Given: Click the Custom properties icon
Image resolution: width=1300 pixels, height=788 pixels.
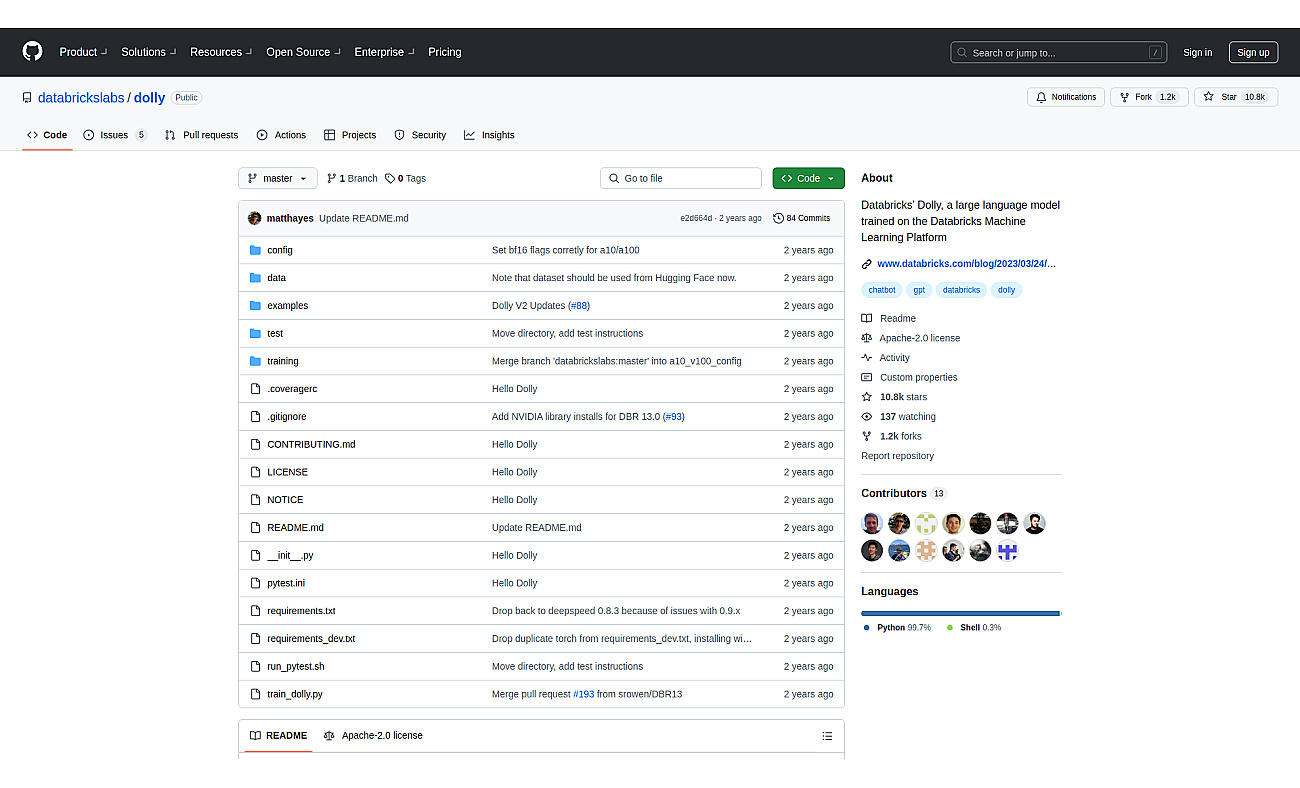Looking at the screenshot, I should click(x=867, y=378).
